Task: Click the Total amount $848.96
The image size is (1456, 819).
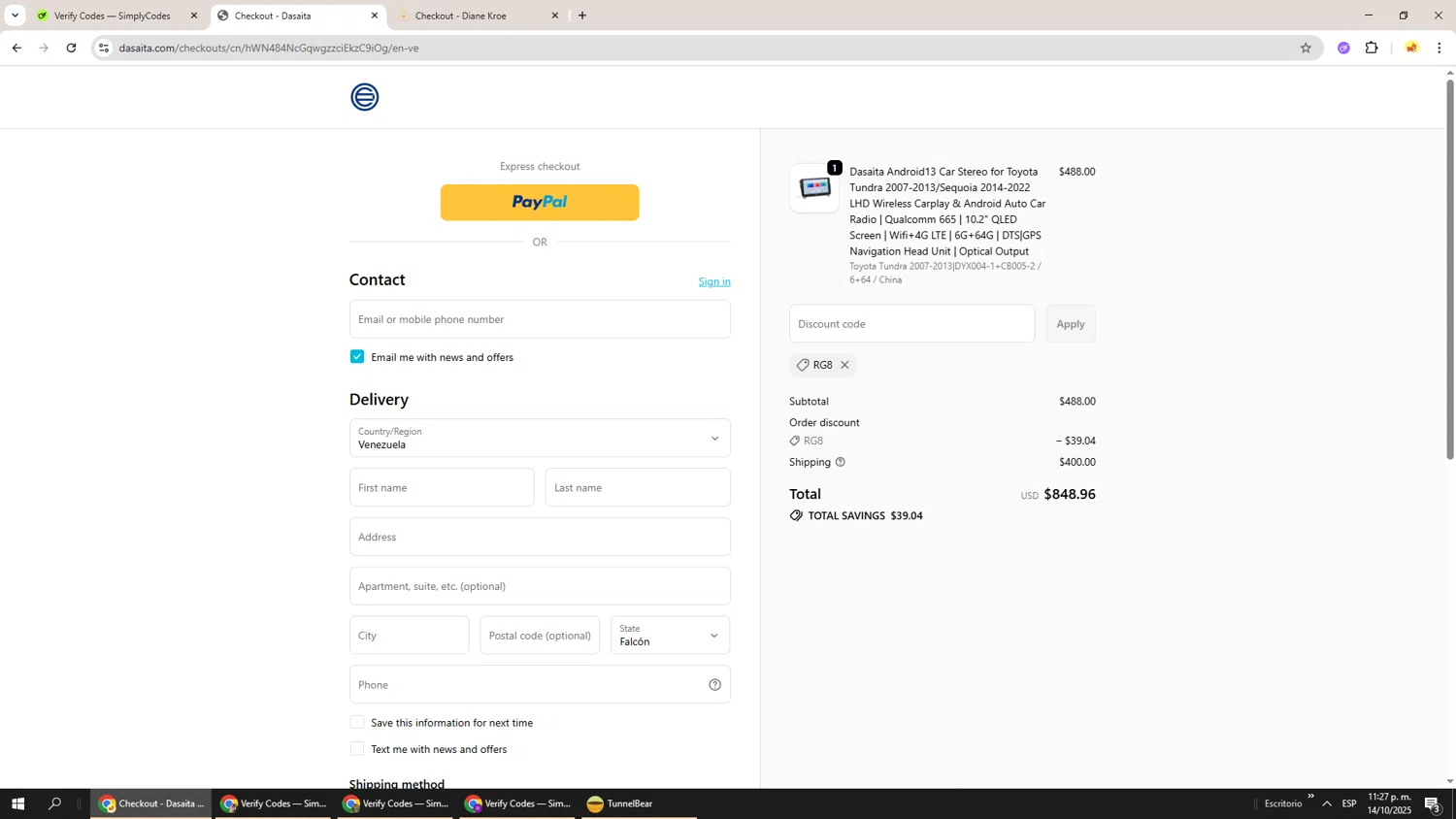Action: tap(1069, 494)
